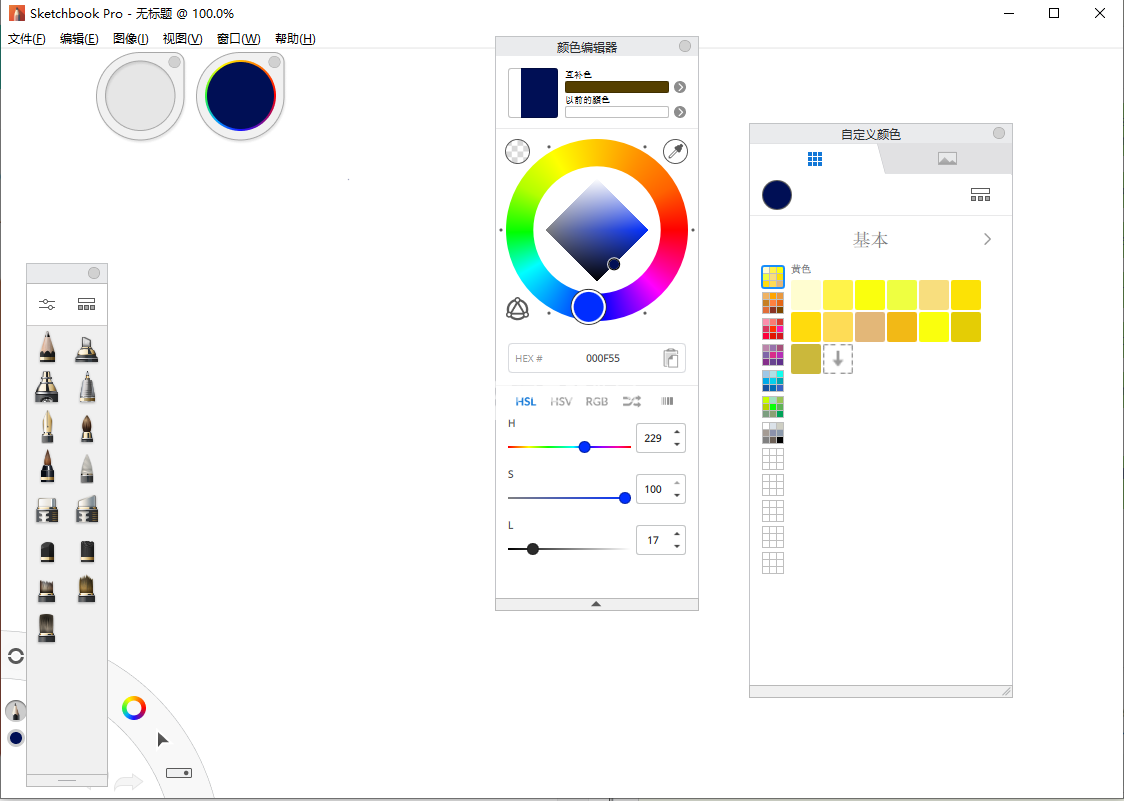Select the randomize color mode icon
The height and width of the screenshot is (801, 1124).
pyautogui.click(x=632, y=401)
